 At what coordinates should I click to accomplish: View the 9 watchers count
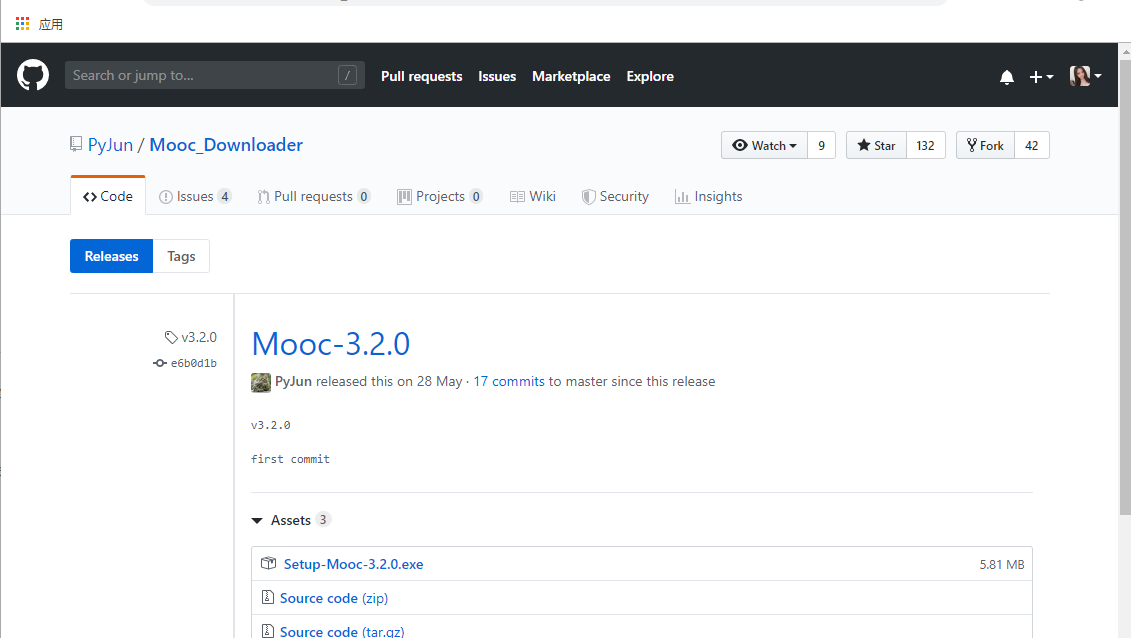coord(821,145)
